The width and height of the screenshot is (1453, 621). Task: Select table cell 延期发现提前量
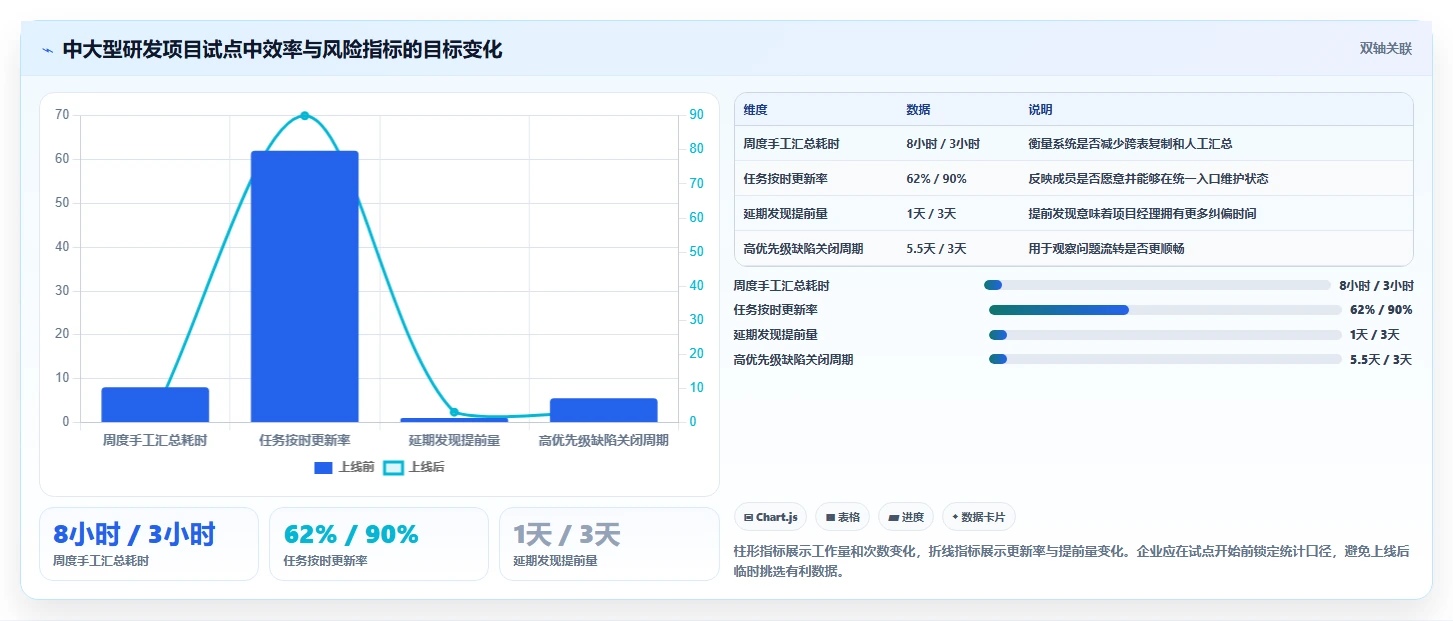coord(785,214)
